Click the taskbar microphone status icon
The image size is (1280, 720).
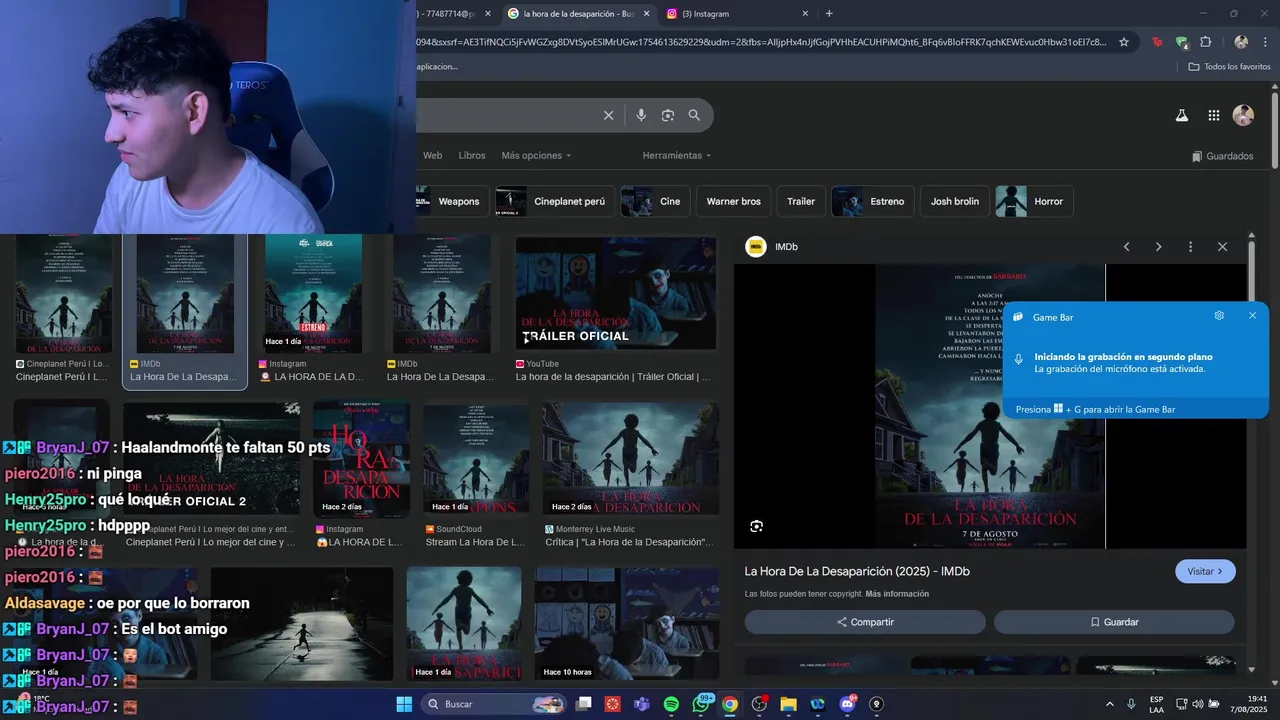coord(1131,704)
